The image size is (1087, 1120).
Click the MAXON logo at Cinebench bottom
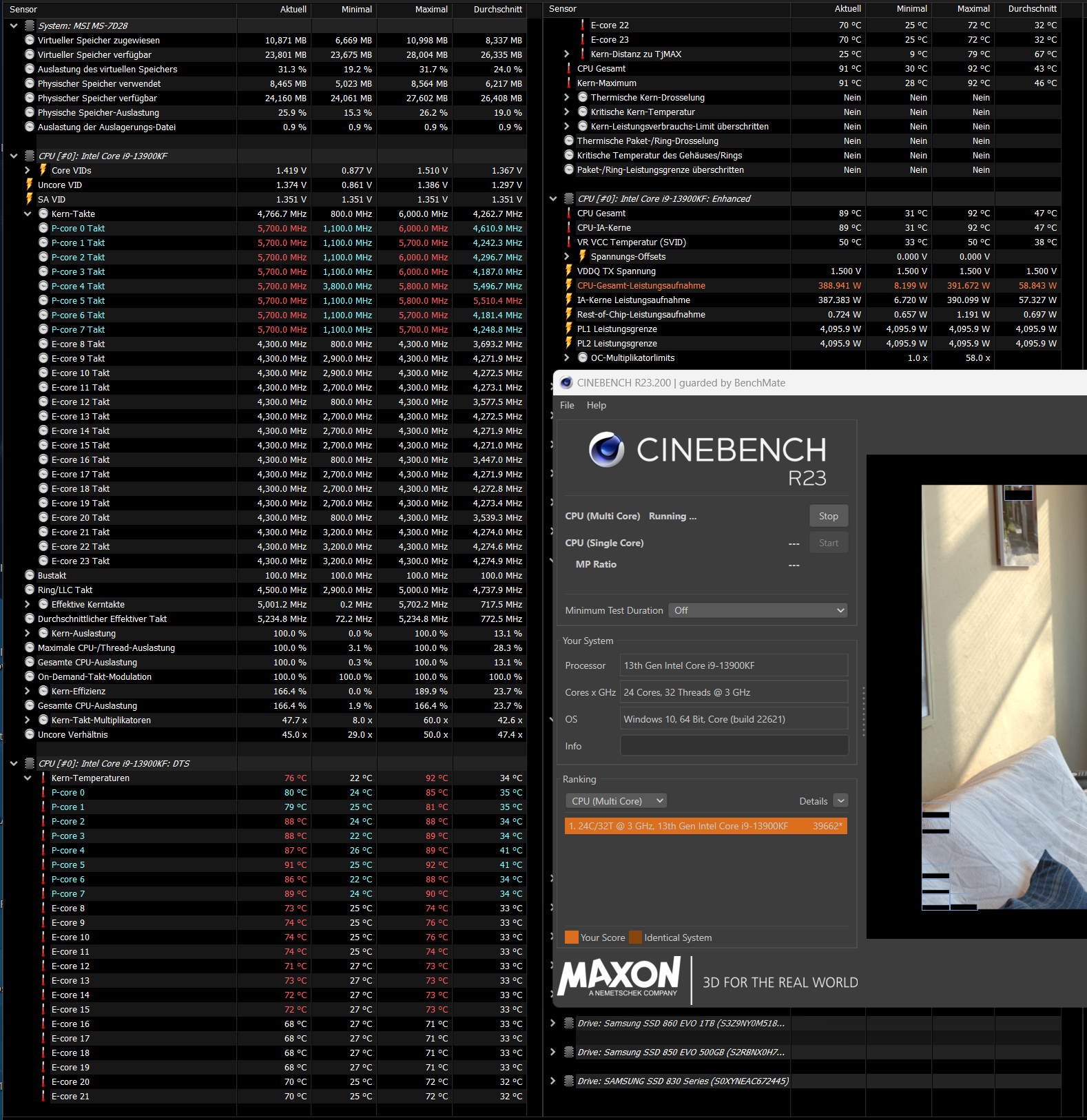tap(619, 977)
